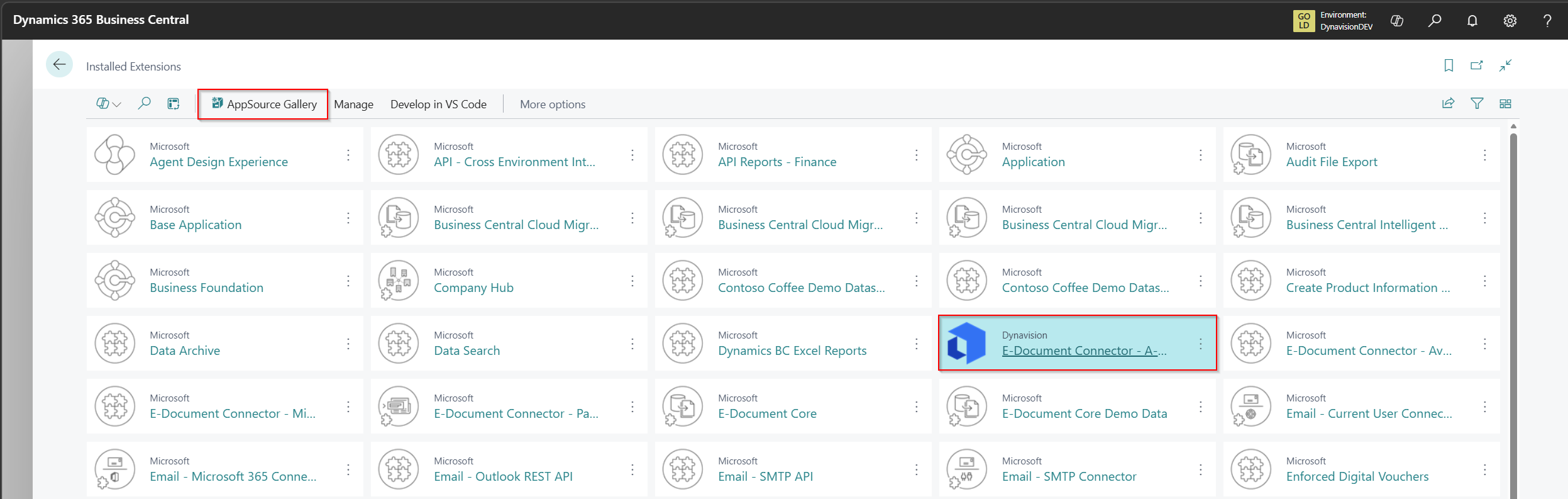Open the Dynamics BC Excel Reports link
This screenshot has height=499, width=1568.
792,351
